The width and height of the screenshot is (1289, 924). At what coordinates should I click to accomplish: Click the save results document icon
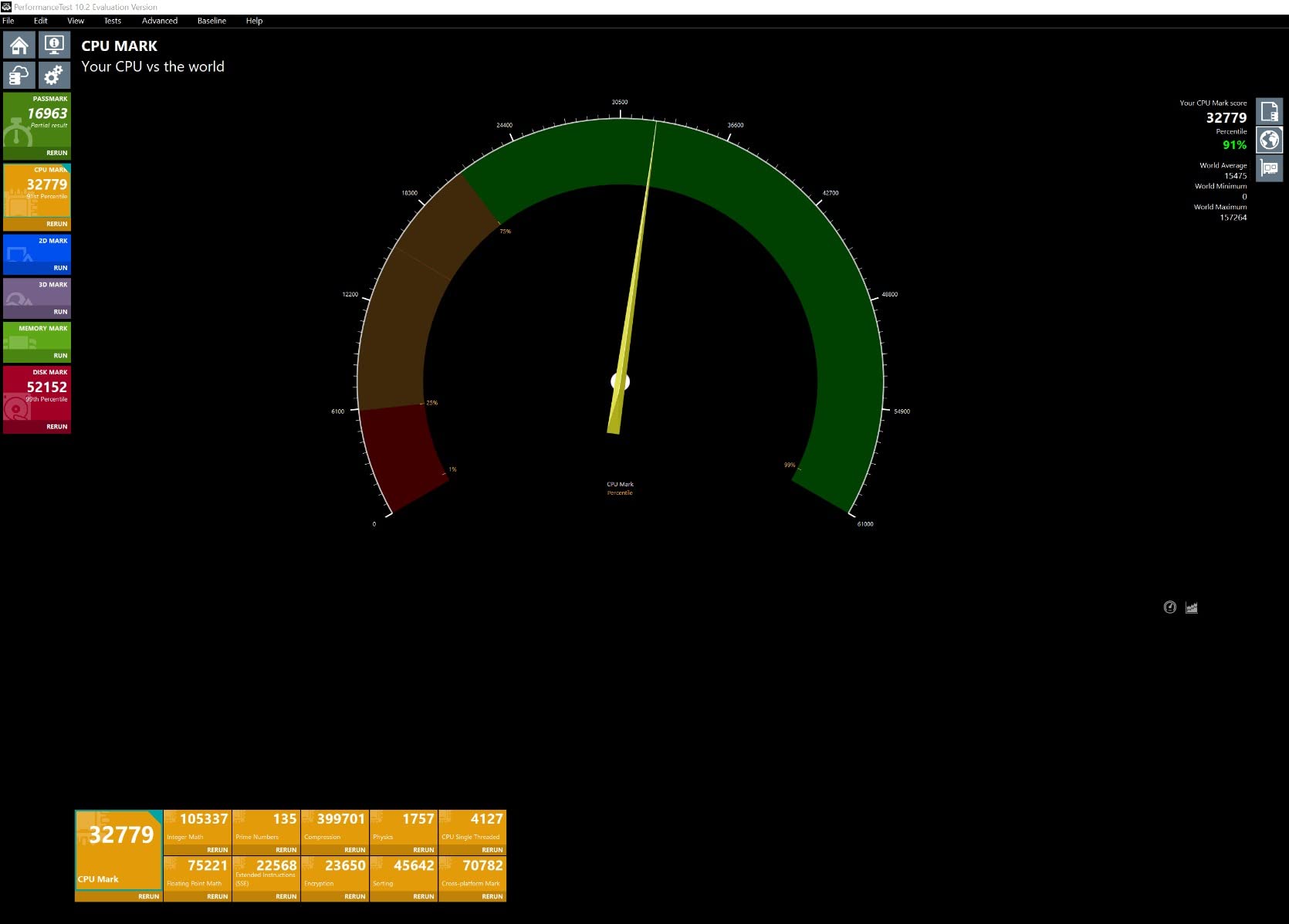1270,112
